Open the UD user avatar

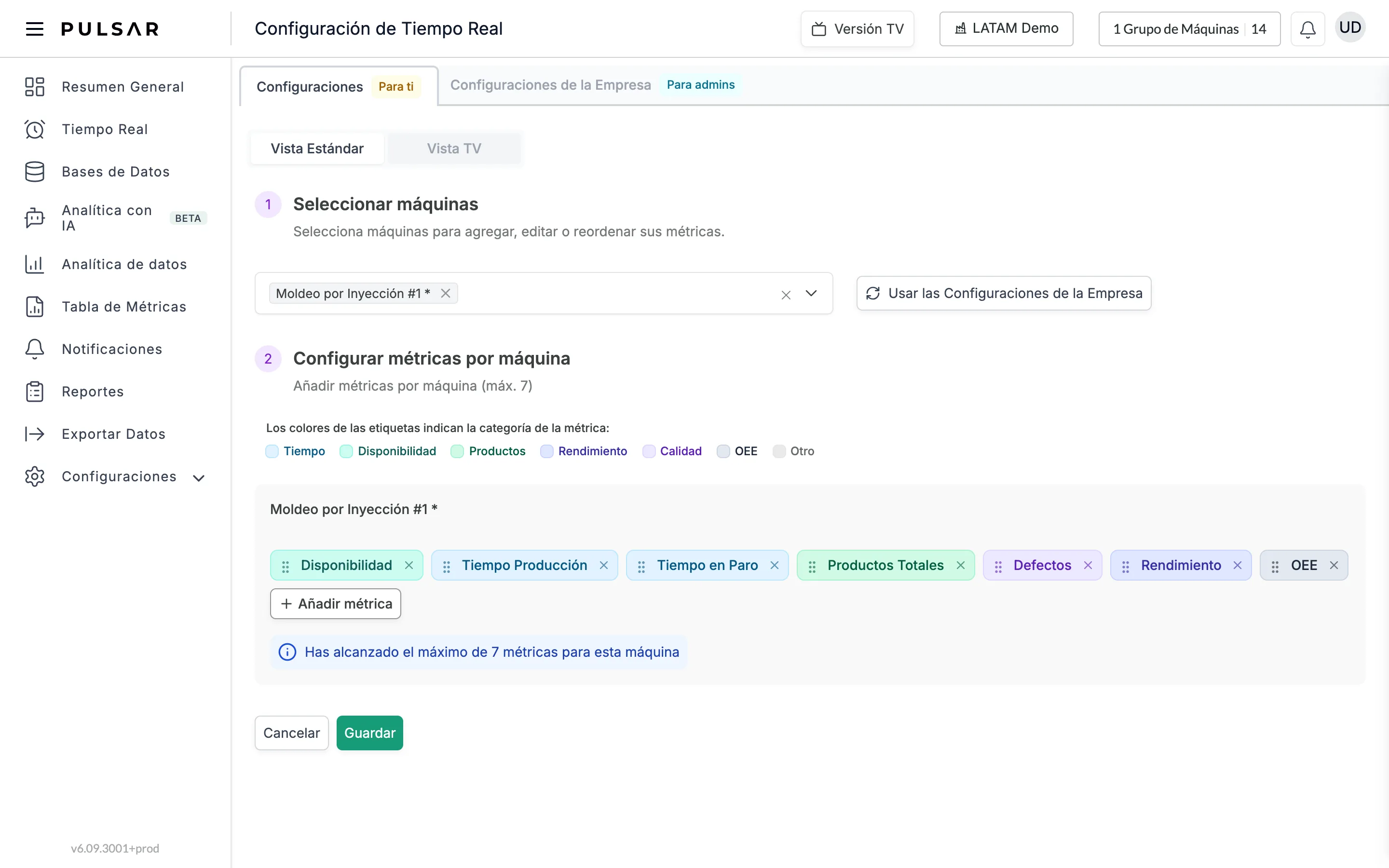point(1350,27)
